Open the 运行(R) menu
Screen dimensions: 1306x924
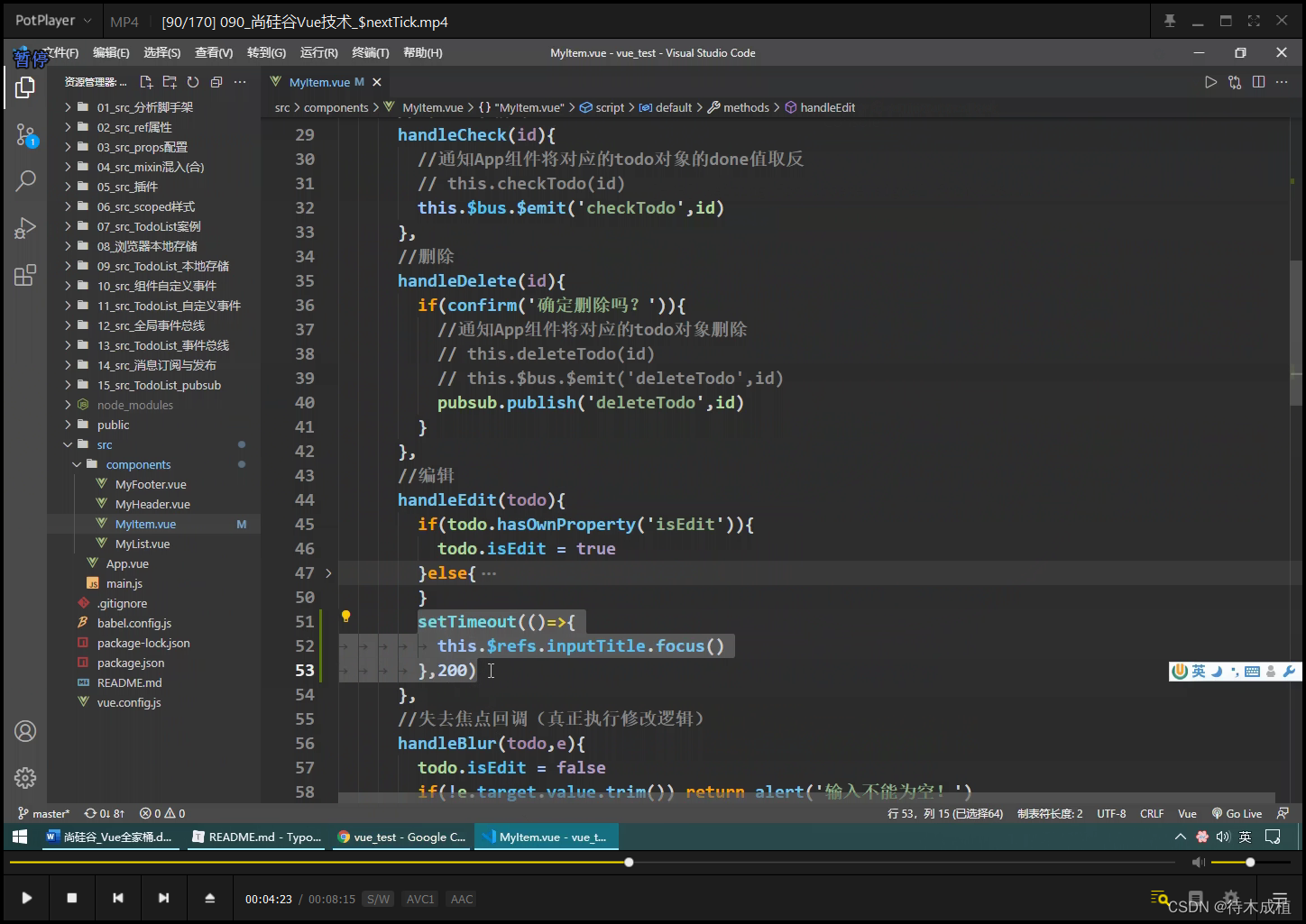coord(319,53)
